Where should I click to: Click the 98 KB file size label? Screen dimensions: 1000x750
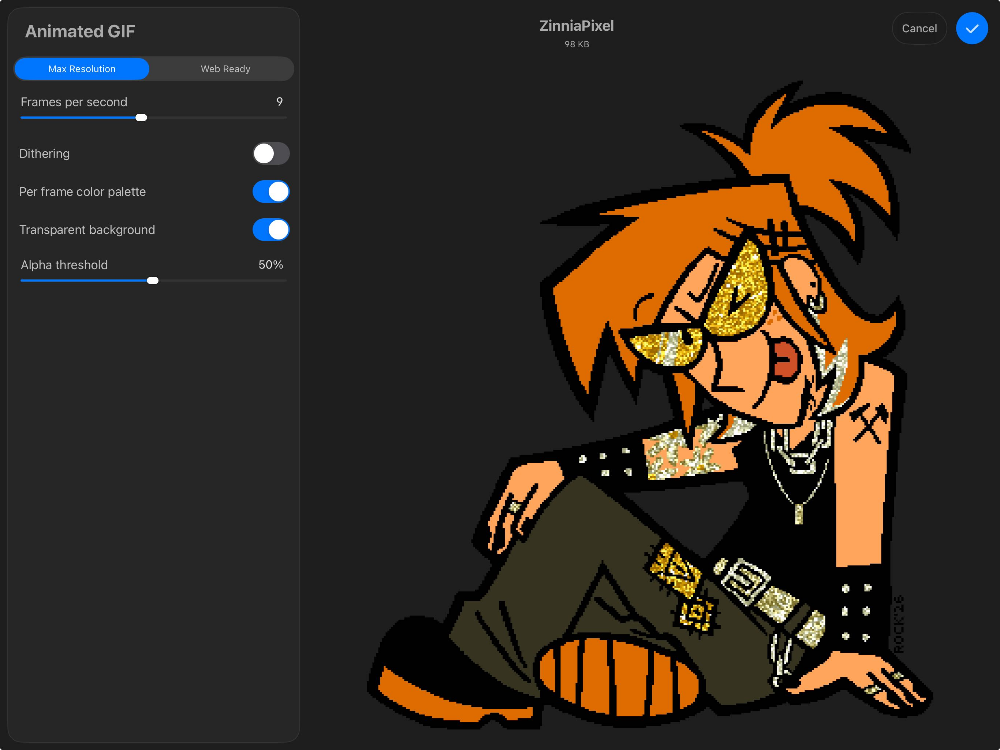tap(576, 44)
